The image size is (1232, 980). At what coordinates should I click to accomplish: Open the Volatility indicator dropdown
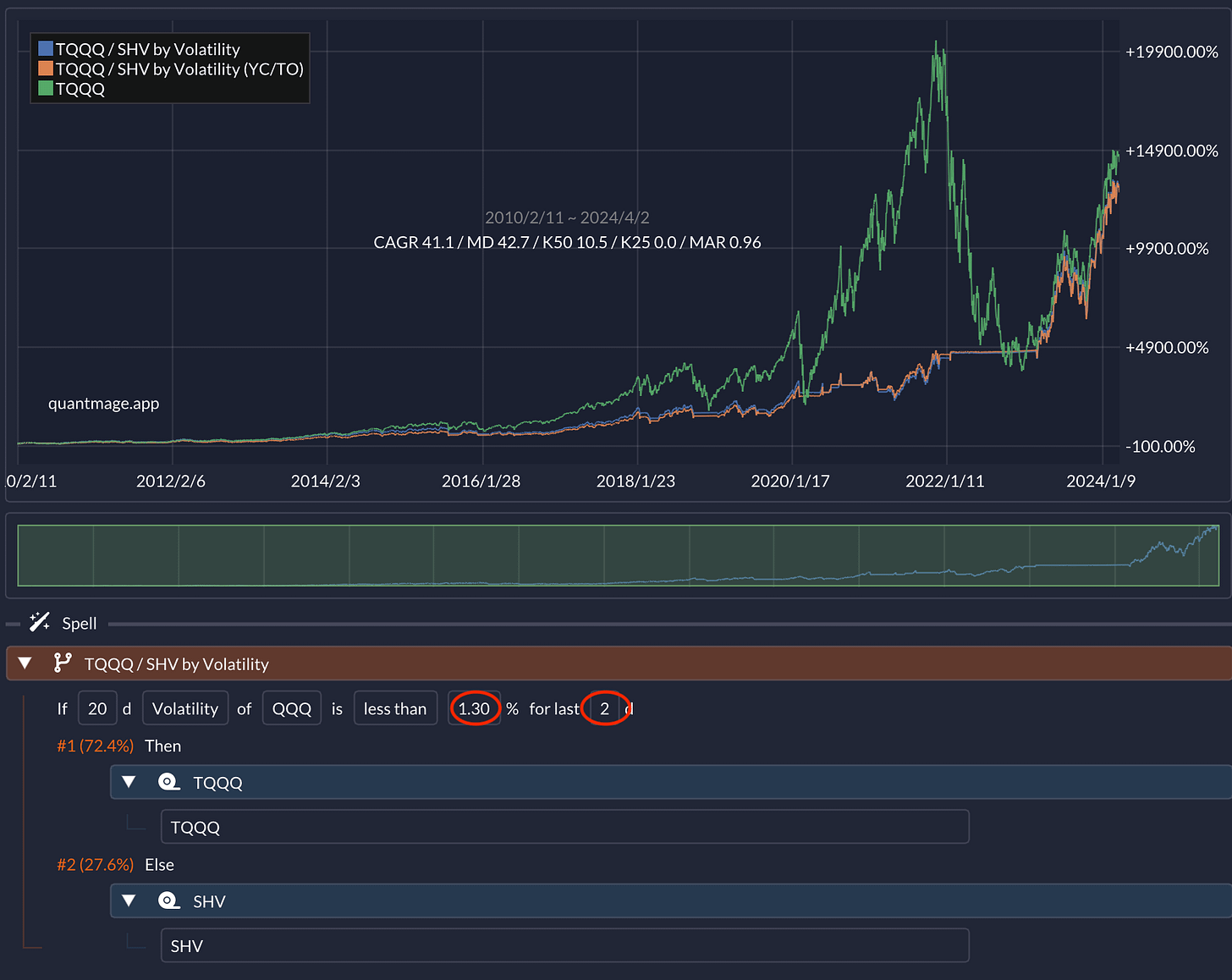pyautogui.click(x=185, y=708)
